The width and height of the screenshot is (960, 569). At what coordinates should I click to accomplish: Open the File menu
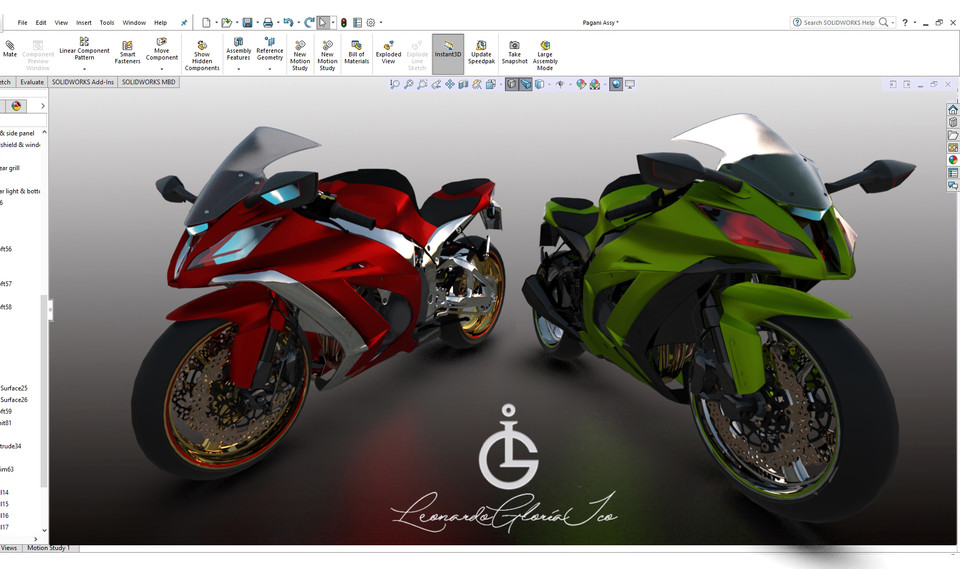point(23,23)
